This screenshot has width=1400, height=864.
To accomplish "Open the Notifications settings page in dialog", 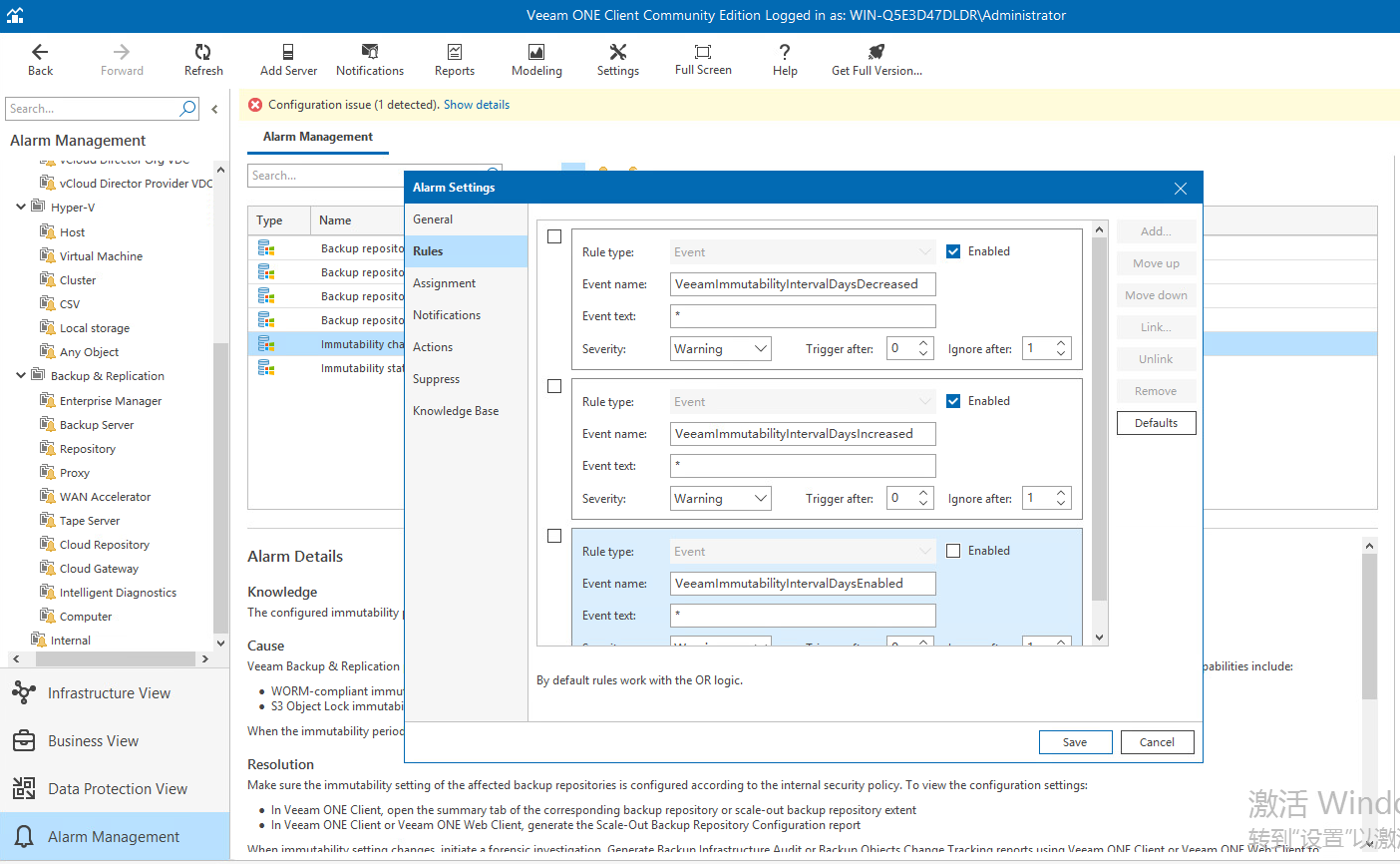I will 466,315.
